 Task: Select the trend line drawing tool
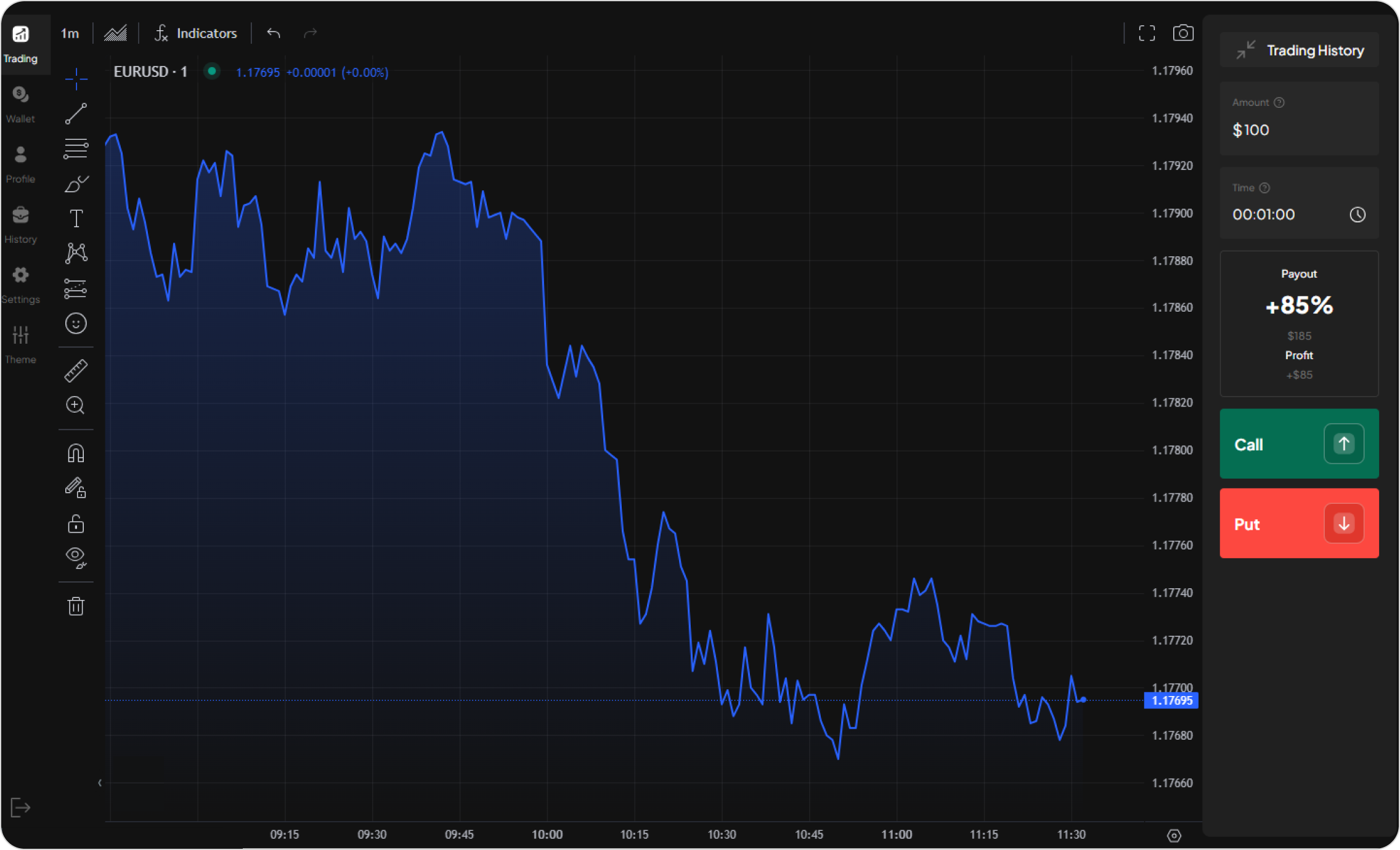tap(76, 114)
